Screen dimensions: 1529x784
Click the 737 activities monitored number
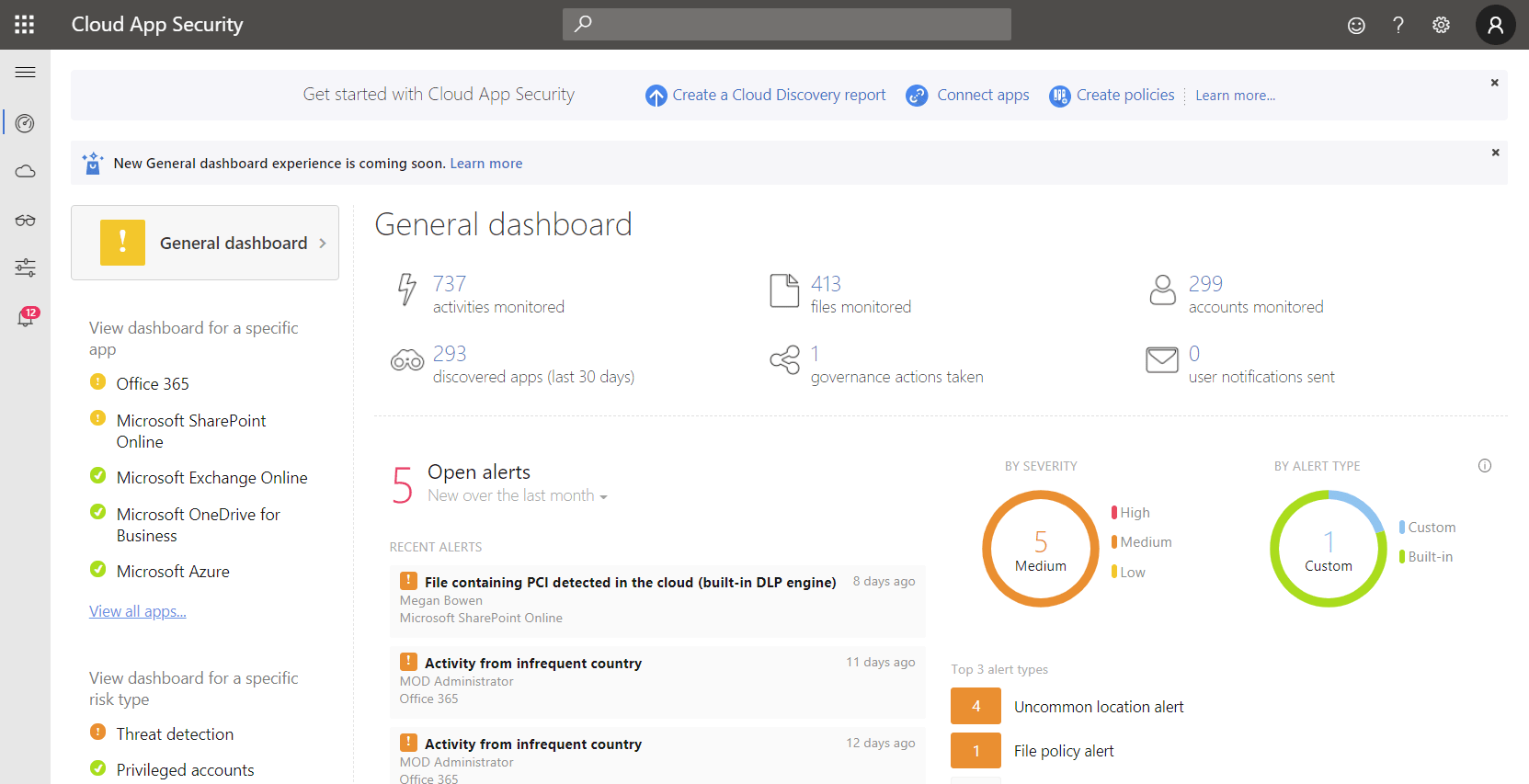[450, 284]
